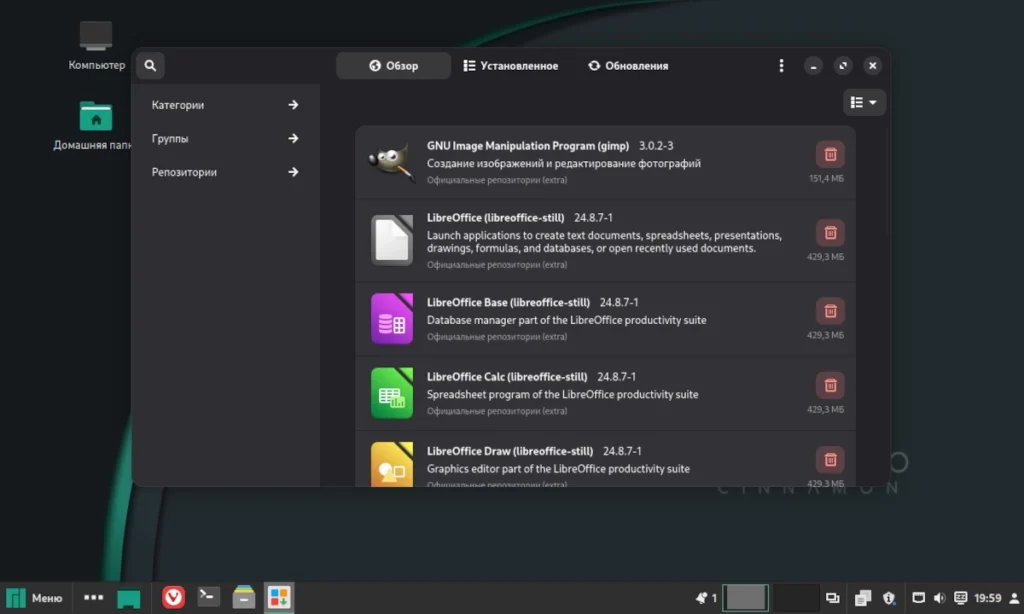1024x614 pixels.
Task: Click the purple LibreOffice Base icon
Action: [392, 318]
